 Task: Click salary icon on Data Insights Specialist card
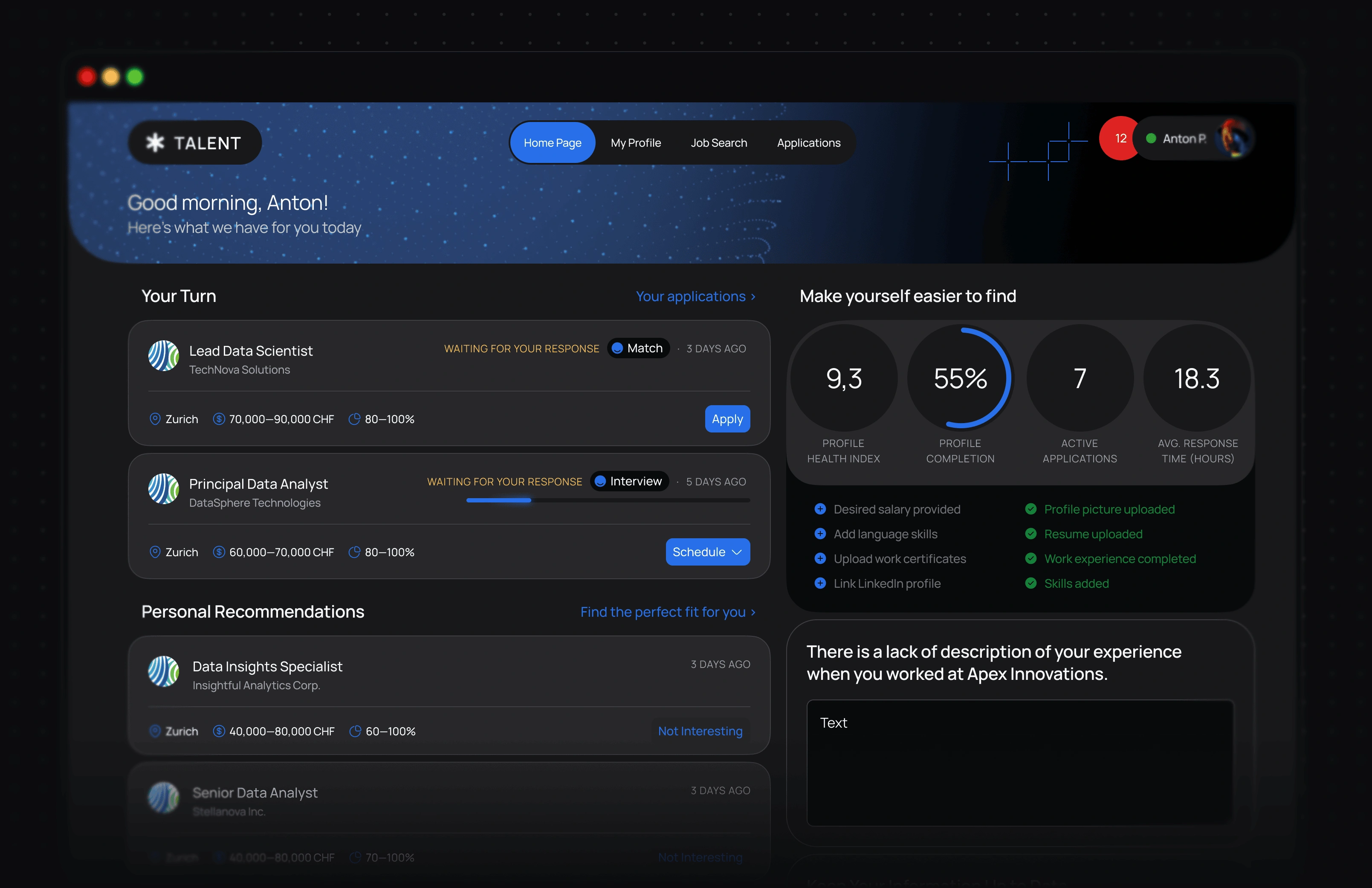click(x=219, y=731)
